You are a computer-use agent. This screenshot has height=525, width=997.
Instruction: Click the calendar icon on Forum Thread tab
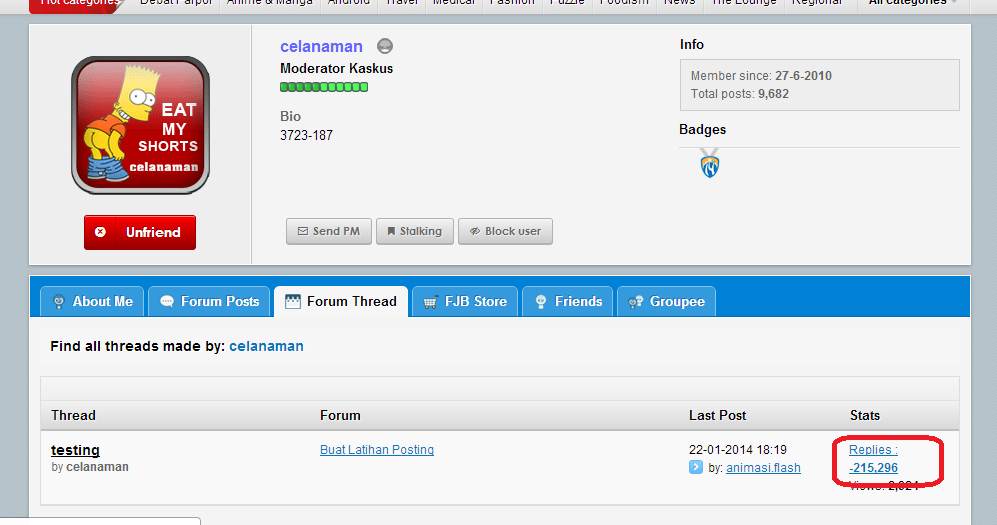(292, 302)
